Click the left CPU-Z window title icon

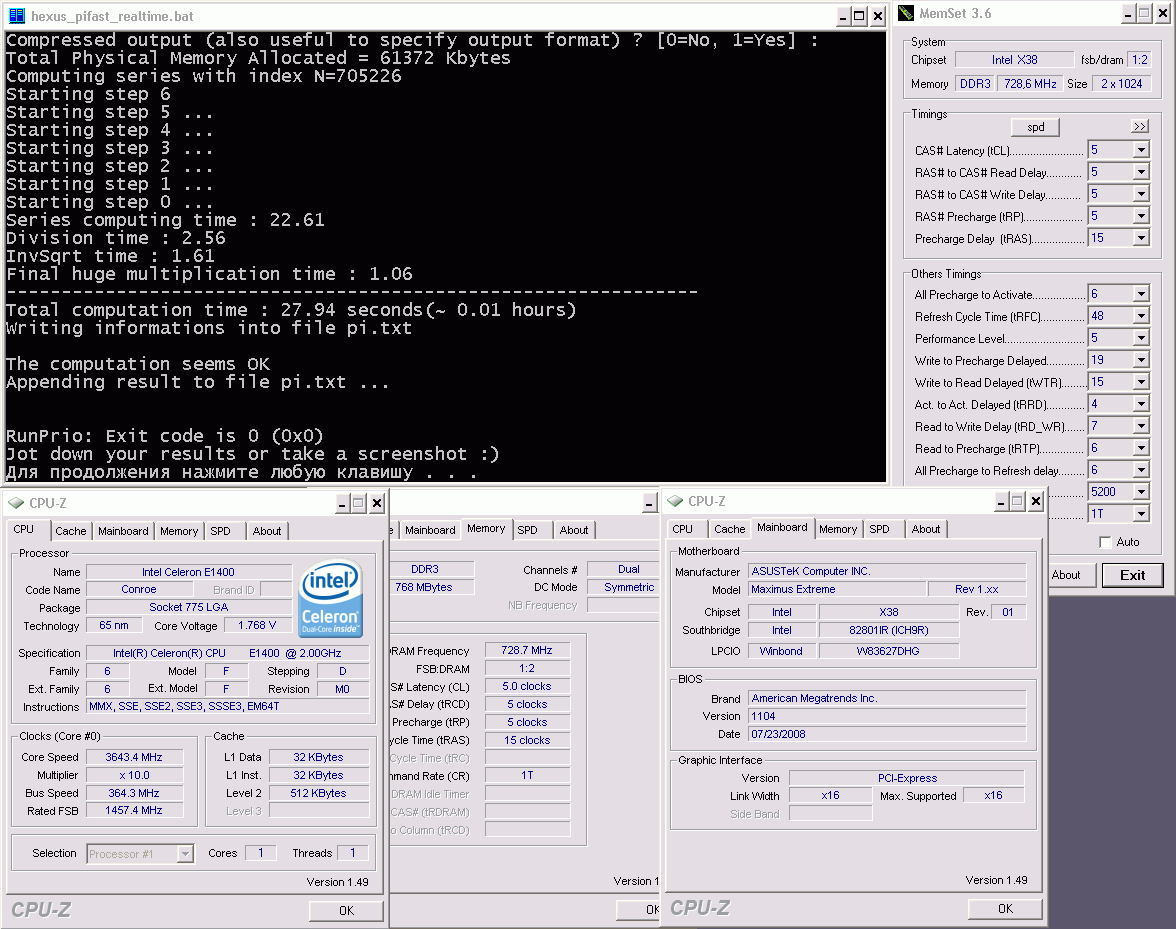16,502
